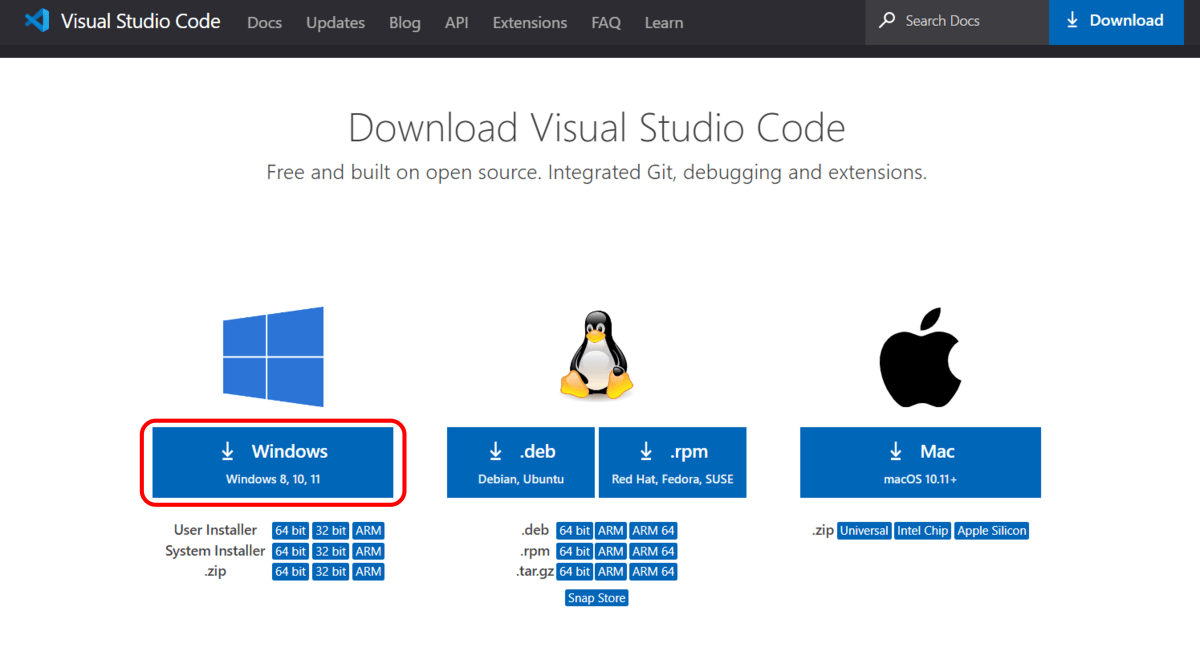
Task: Choose System Installer 32 bit
Action: pos(331,551)
